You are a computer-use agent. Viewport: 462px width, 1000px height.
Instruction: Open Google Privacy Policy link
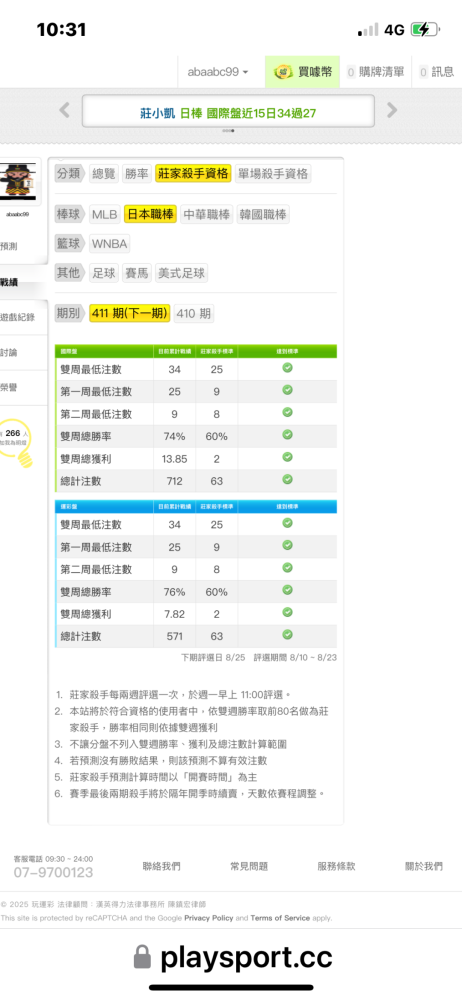209,918
